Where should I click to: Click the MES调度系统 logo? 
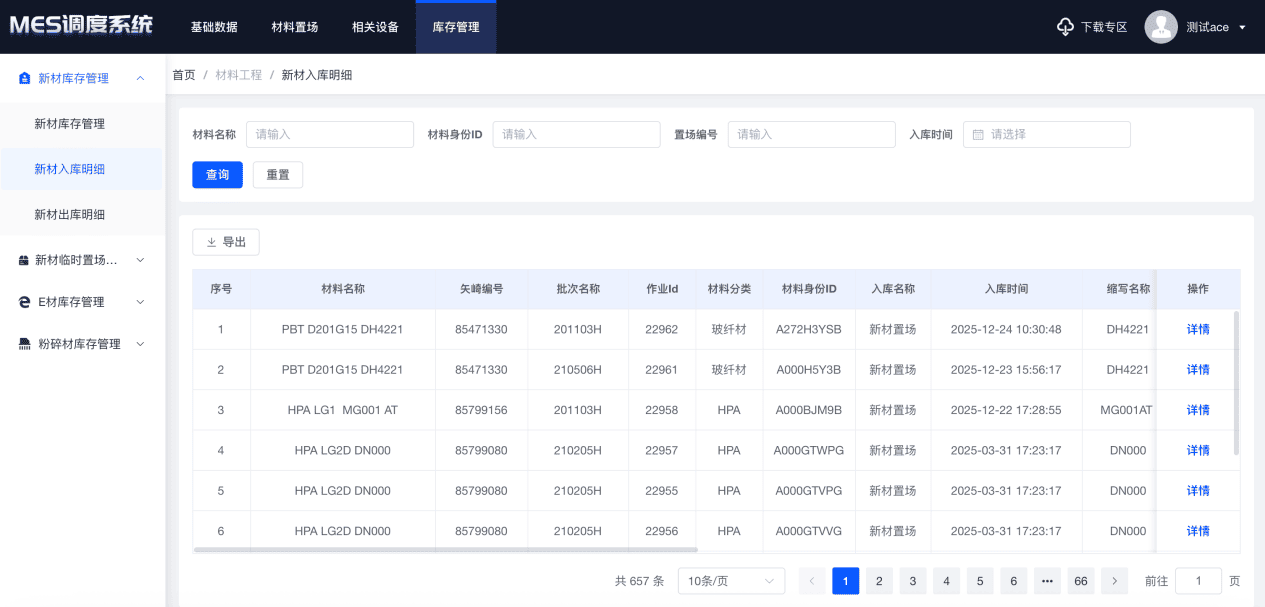tap(82, 26)
